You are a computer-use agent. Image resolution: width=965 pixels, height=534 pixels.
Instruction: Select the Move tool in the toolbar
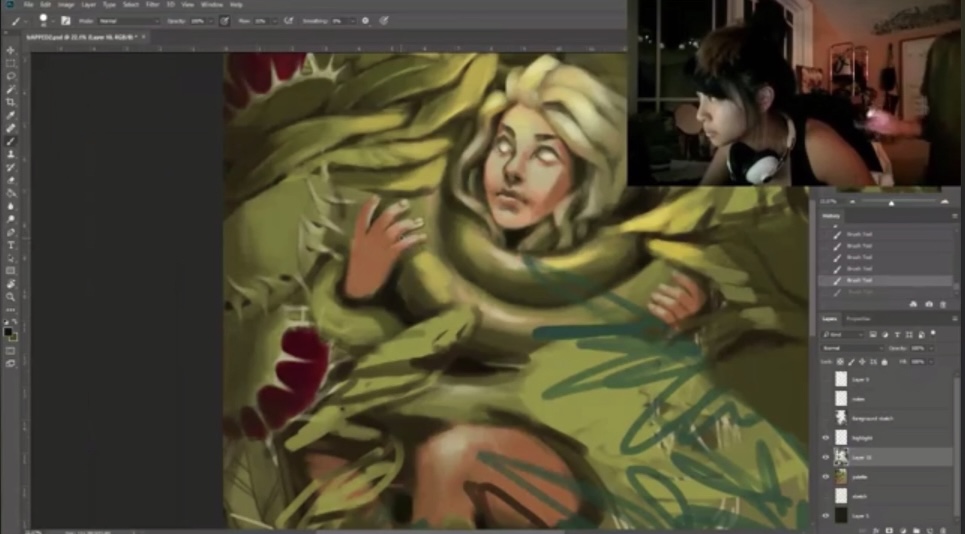(x=11, y=50)
